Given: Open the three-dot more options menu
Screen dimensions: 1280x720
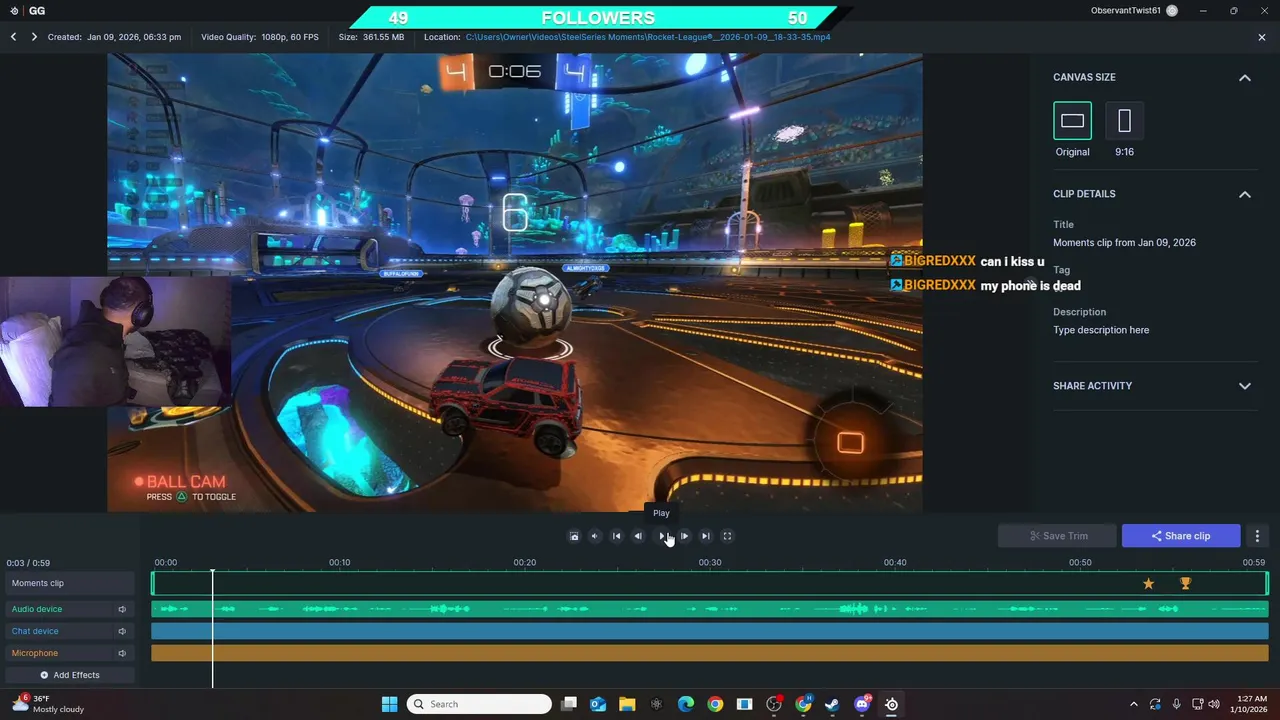Looking at the screenshot, I should 1258,536.
